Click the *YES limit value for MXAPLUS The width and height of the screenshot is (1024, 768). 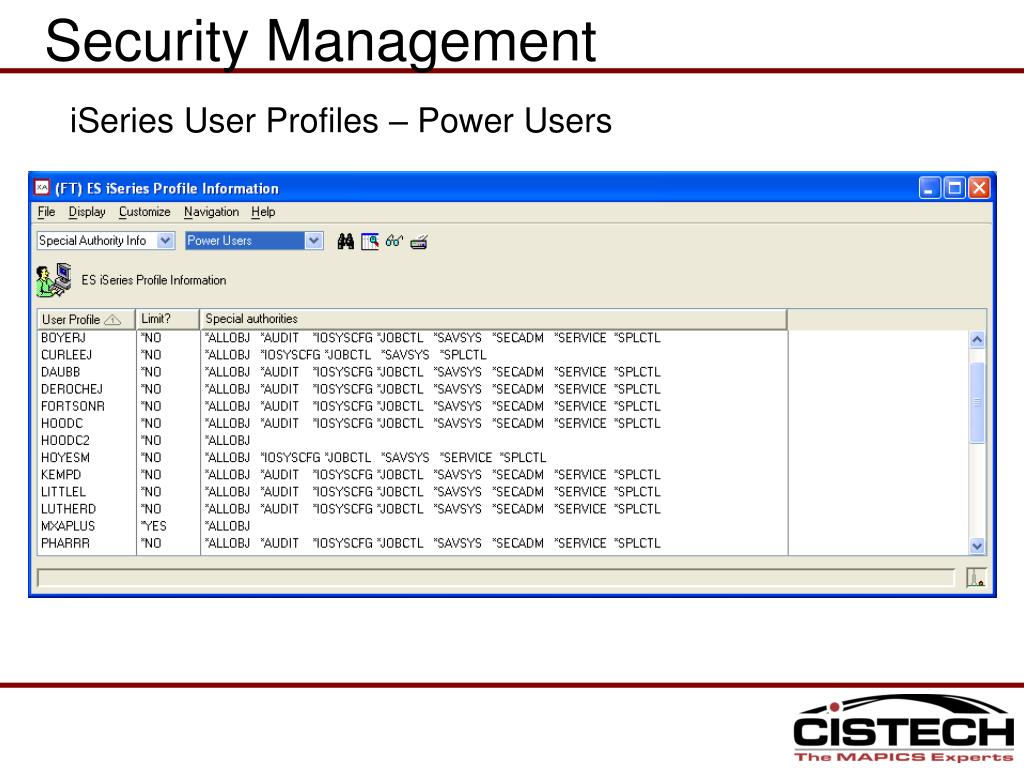coord(153,526)
